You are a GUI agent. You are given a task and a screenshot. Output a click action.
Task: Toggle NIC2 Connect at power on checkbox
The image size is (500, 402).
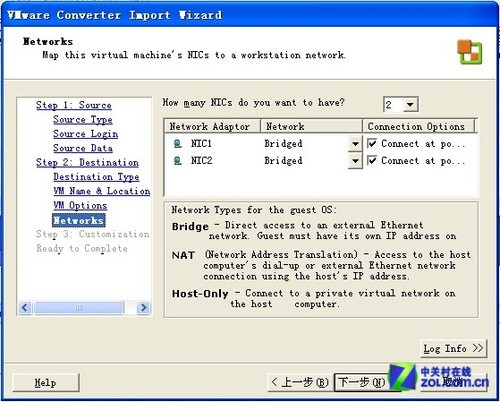[x=372, y=161]
